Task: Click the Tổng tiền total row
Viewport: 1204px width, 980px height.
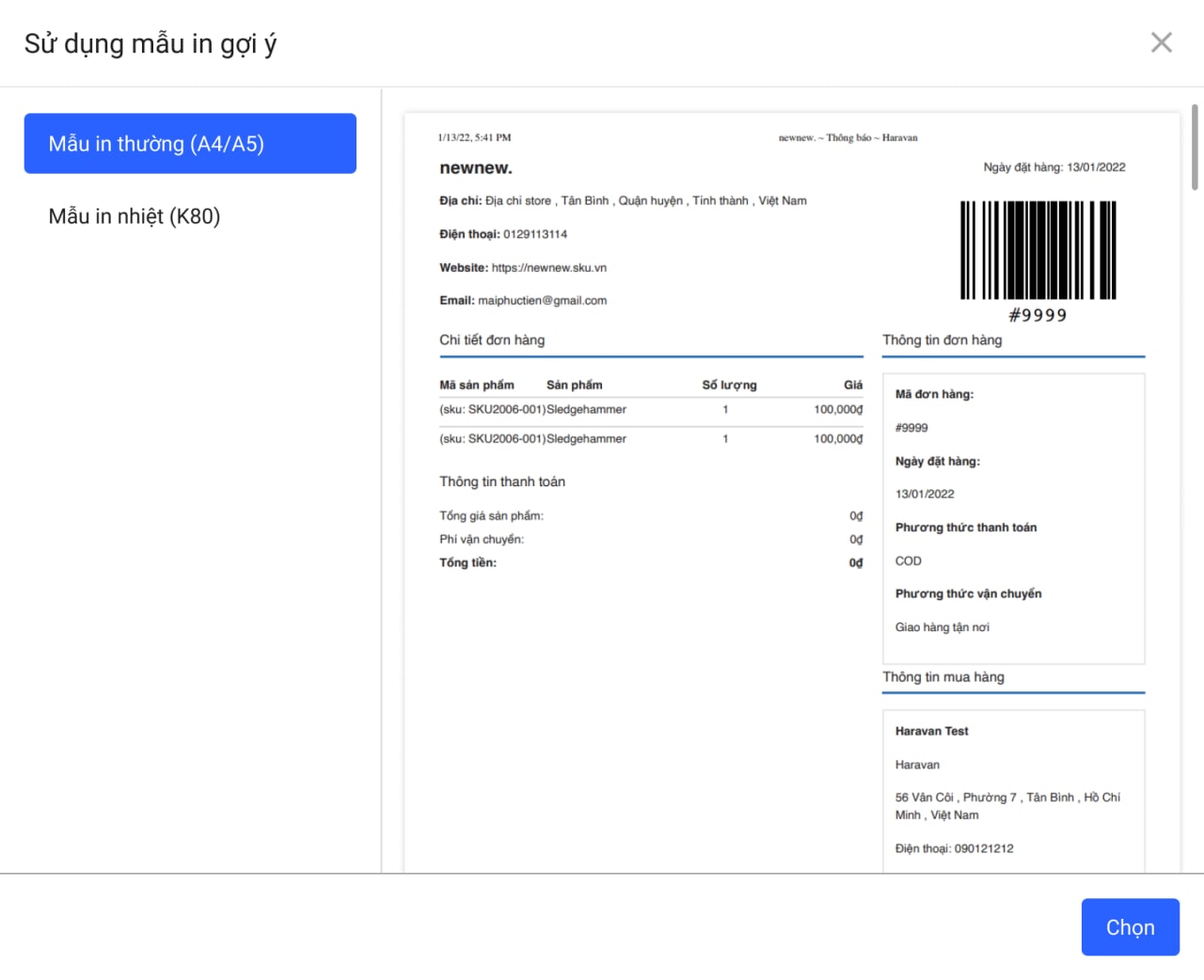Action: pyautogui.click(x=649, y=562)
